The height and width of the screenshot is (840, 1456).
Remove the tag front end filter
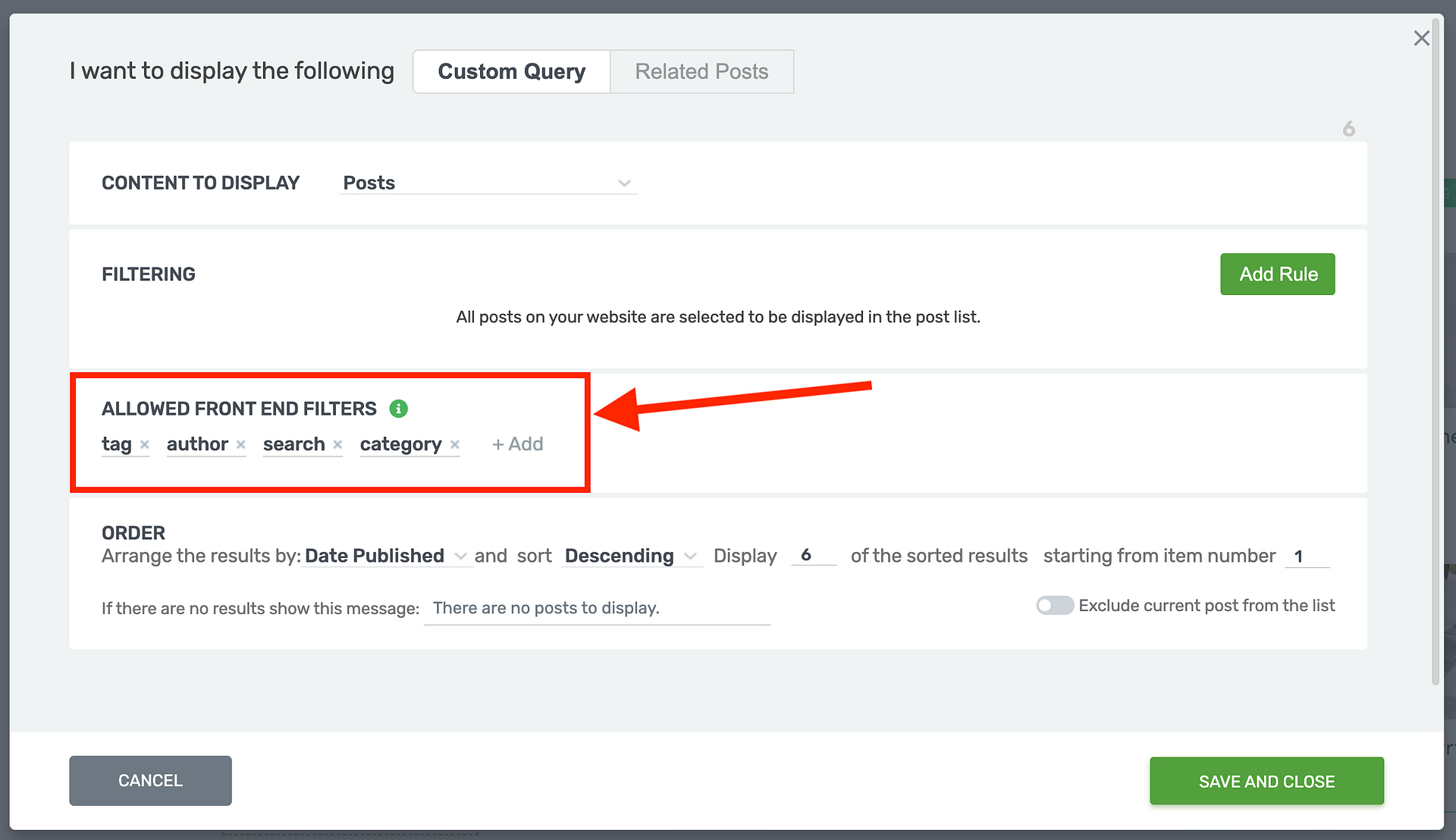tap(144, 445)
